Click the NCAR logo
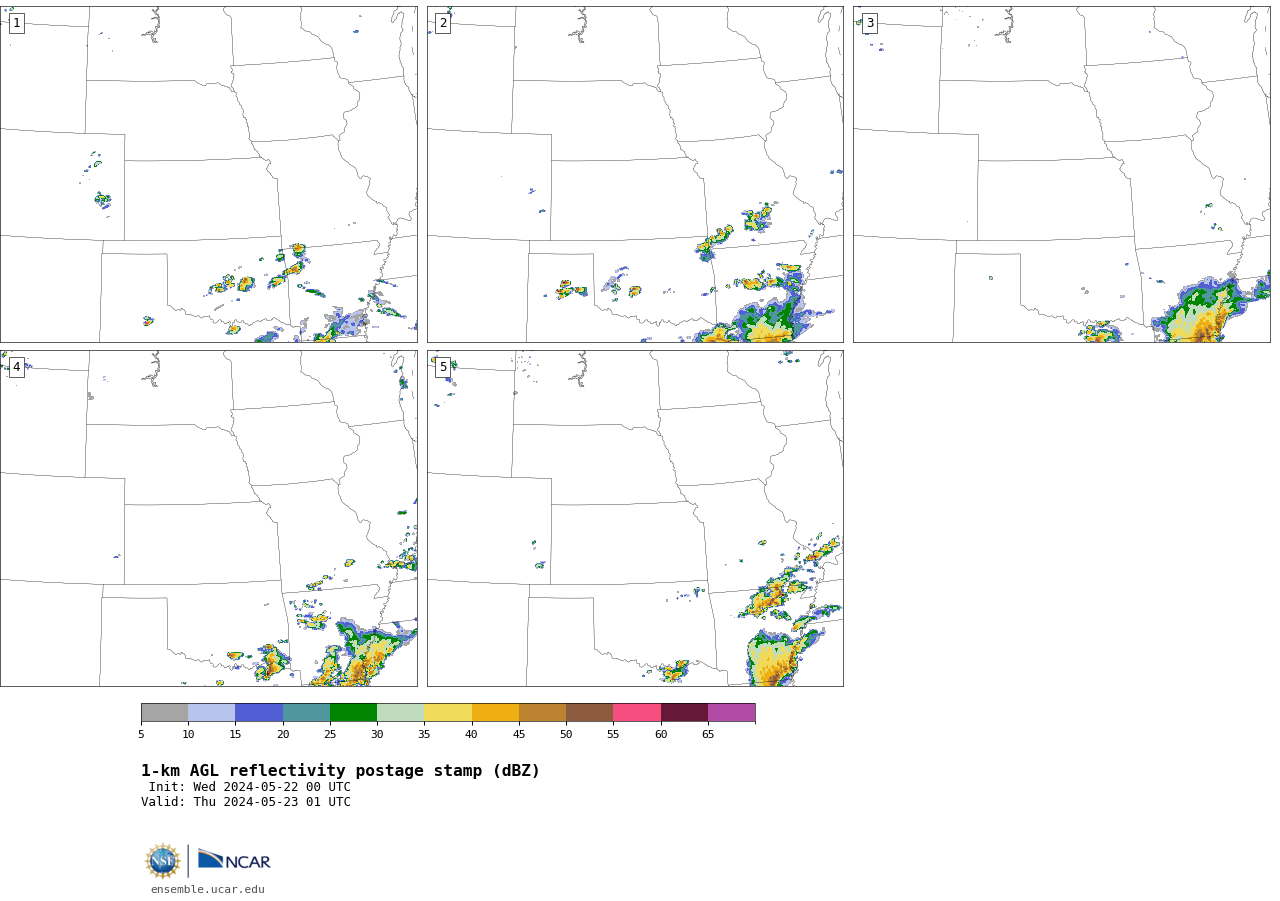Image resolution: width=1280 pixels, height=901 pixels. [234, 860]
